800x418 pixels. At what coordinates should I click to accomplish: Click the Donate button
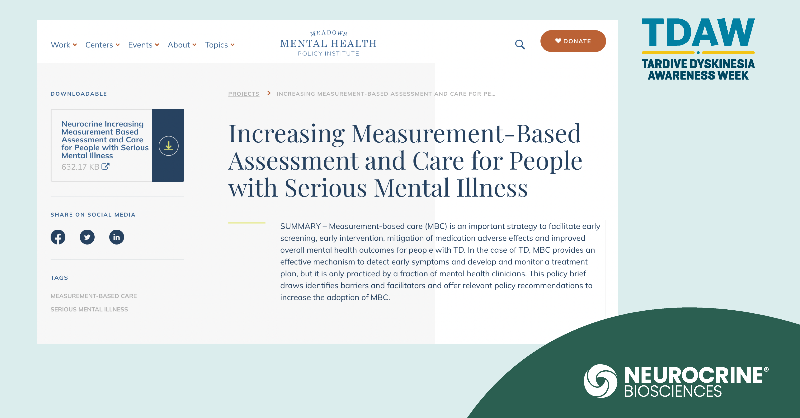[573, 41]
